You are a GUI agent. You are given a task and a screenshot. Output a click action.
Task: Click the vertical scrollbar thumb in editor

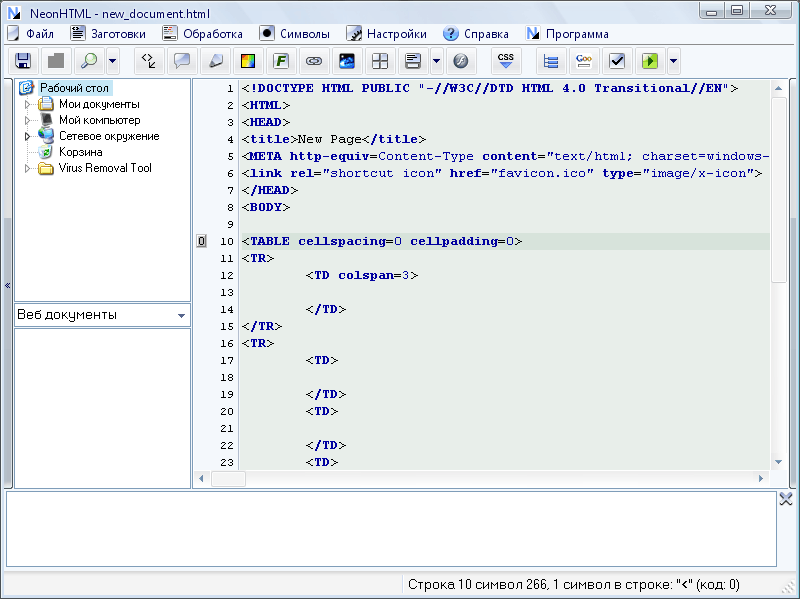779,190
